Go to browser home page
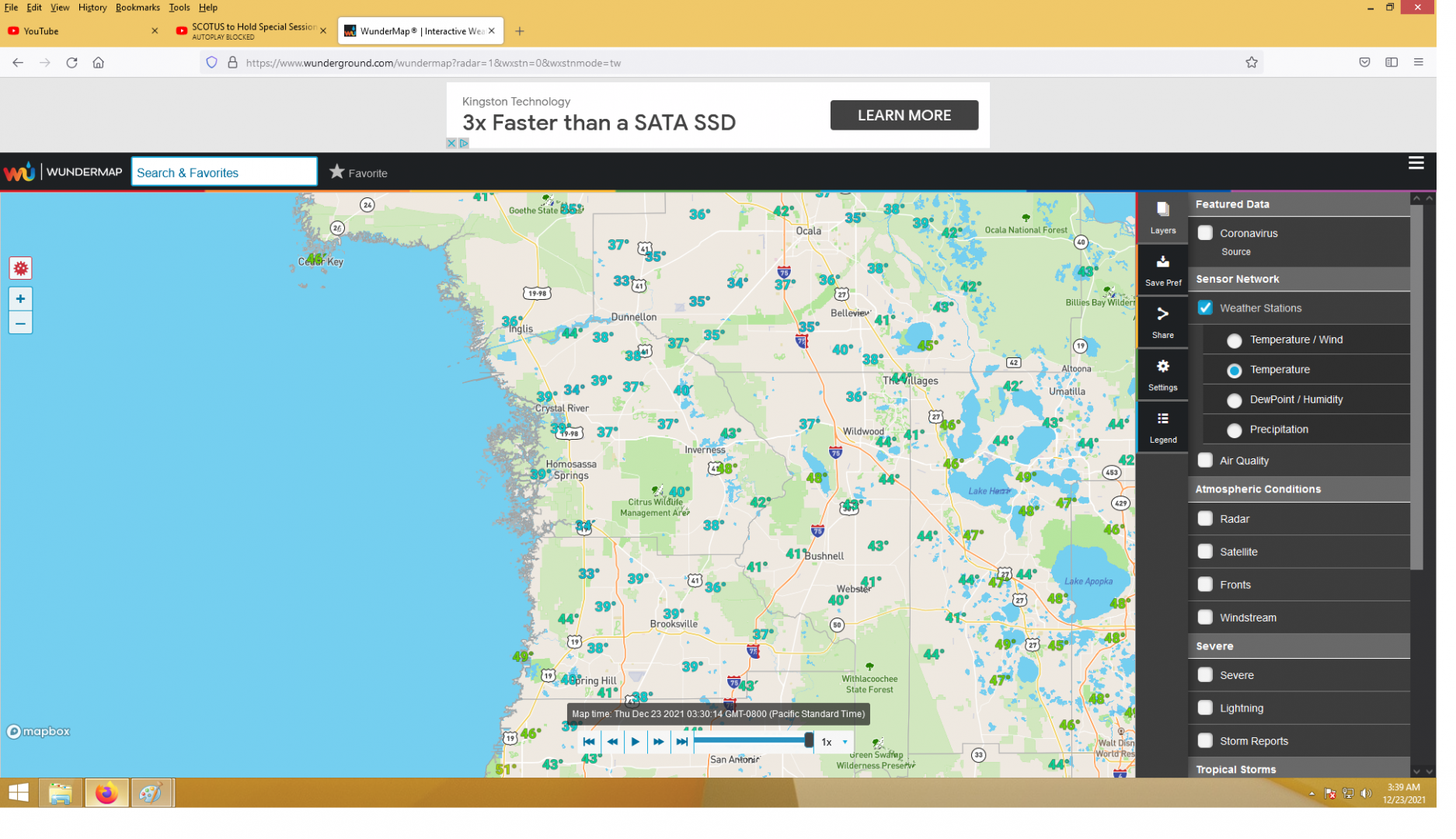Screen dimensions: 1456x839 [99, 64]
